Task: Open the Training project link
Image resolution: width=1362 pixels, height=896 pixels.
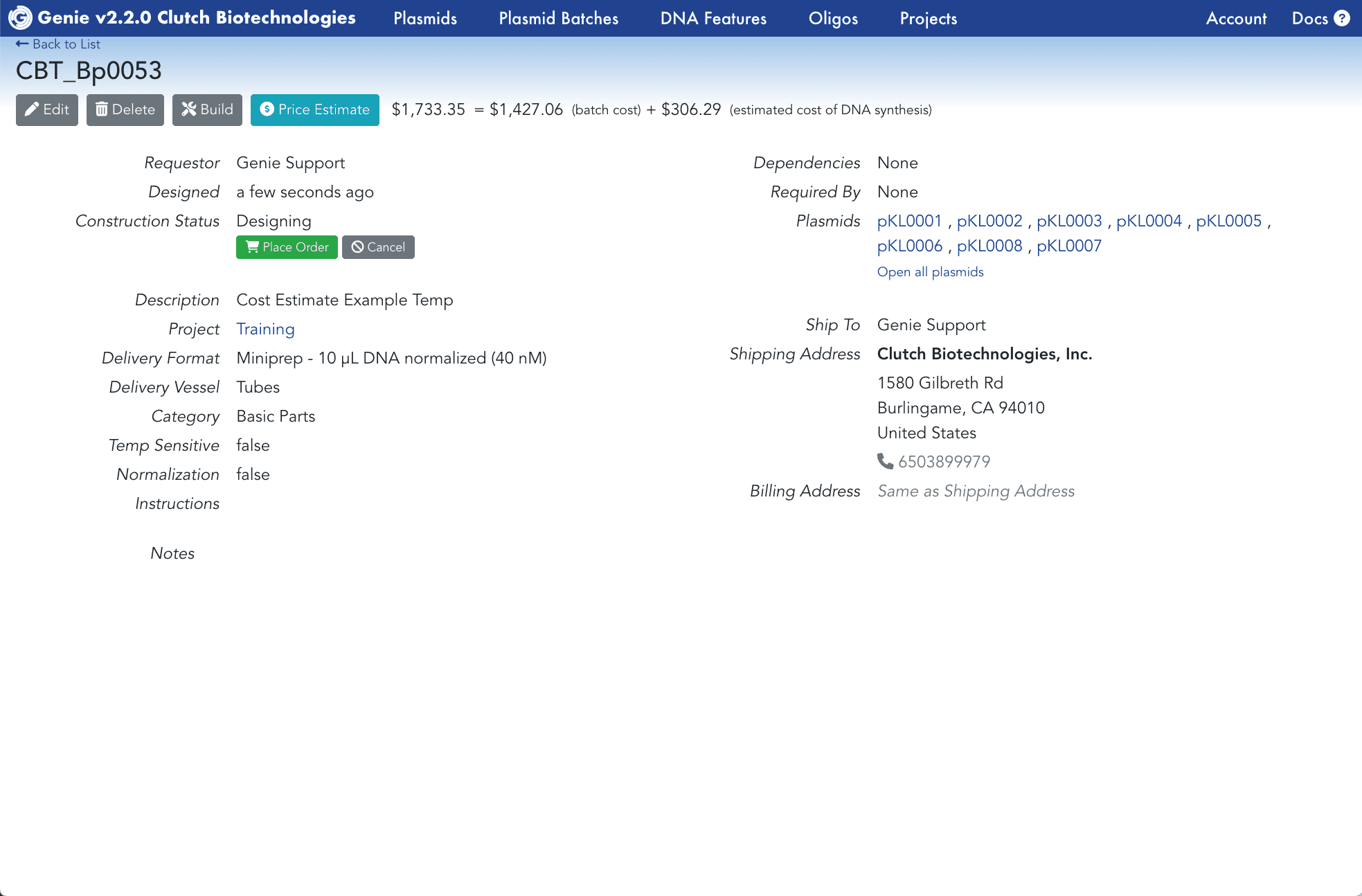Action: pos(265,329)
